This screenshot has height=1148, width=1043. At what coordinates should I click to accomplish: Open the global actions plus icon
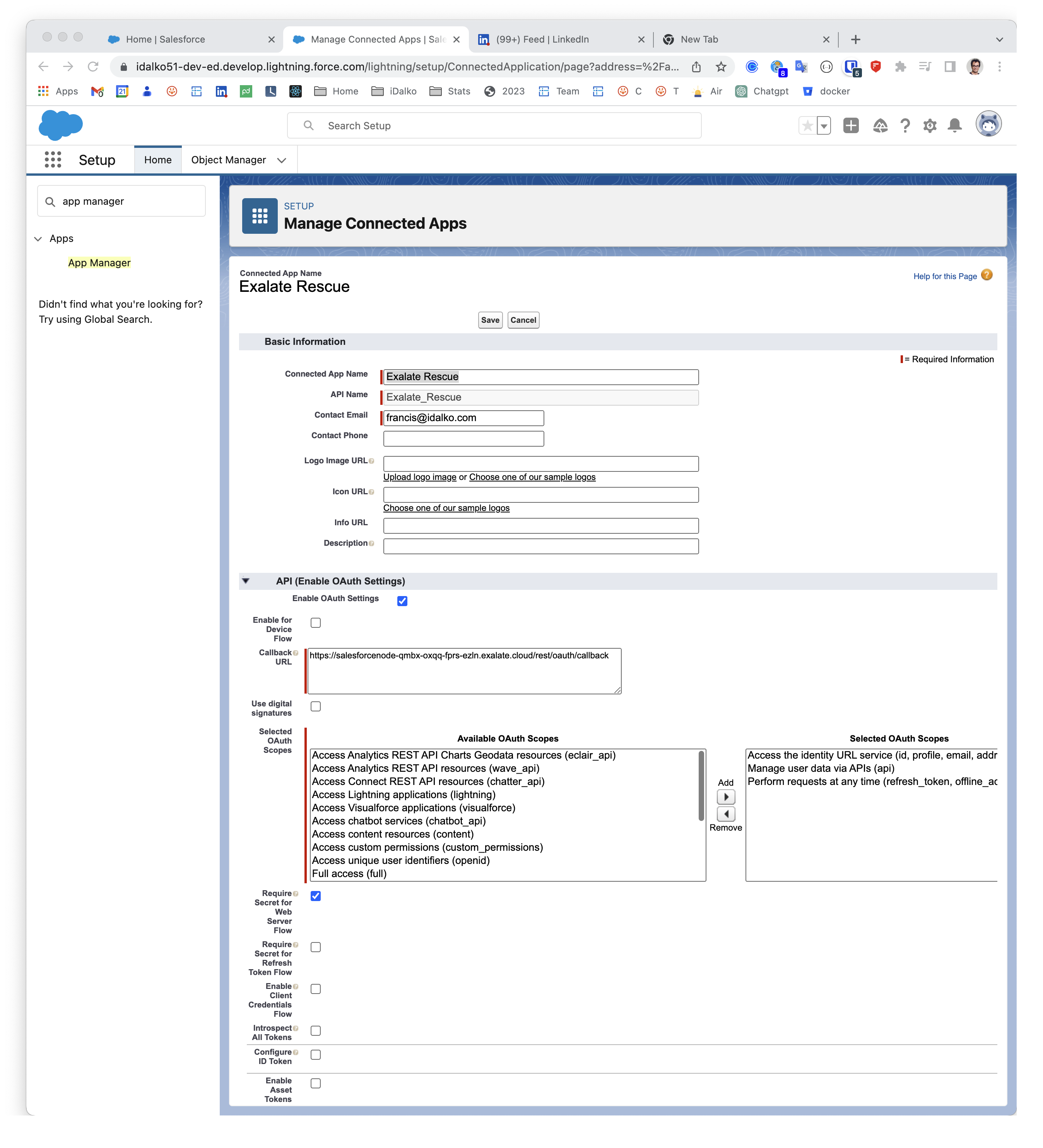tap(851, 126)
